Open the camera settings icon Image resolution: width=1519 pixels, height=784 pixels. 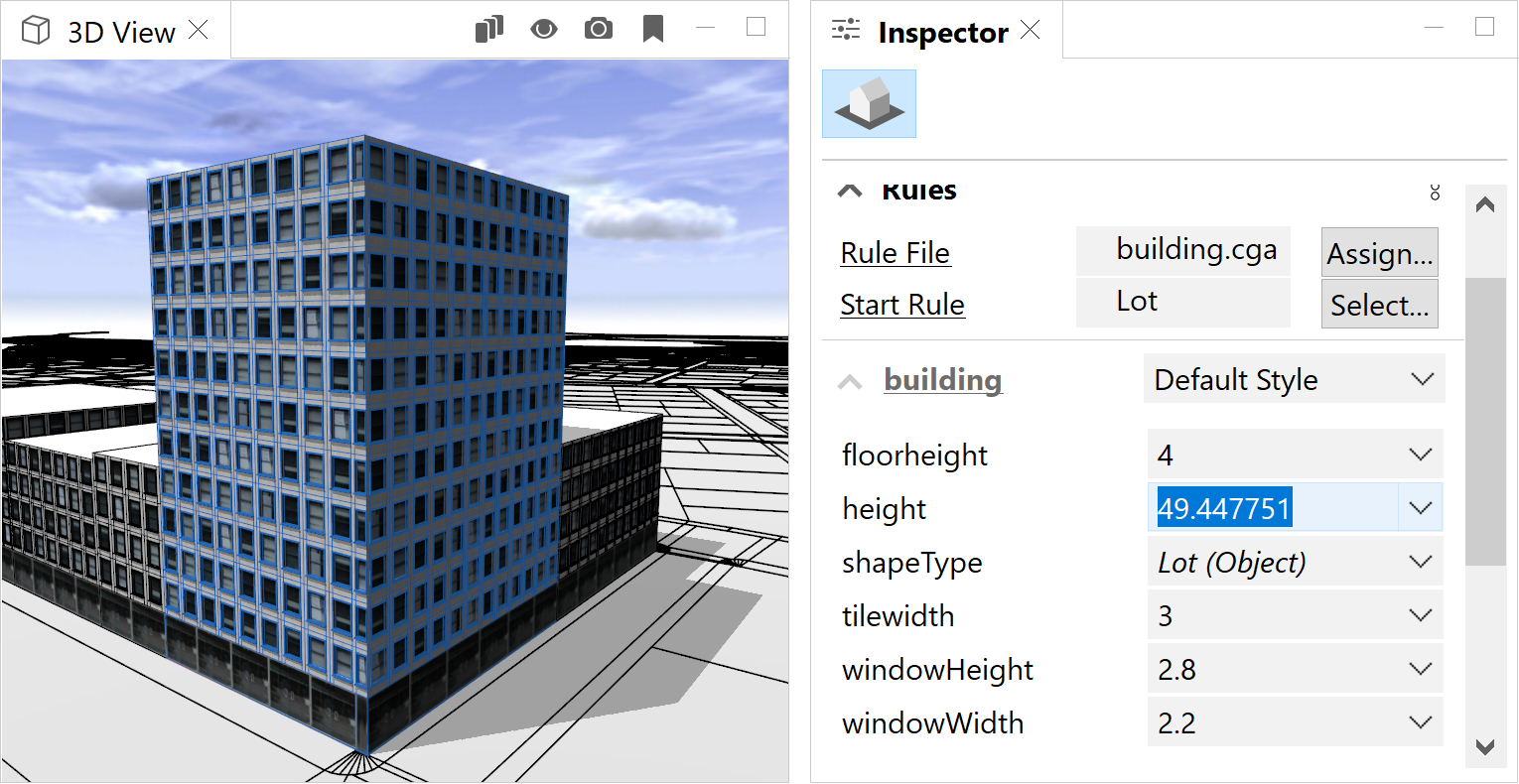[599, 29]
